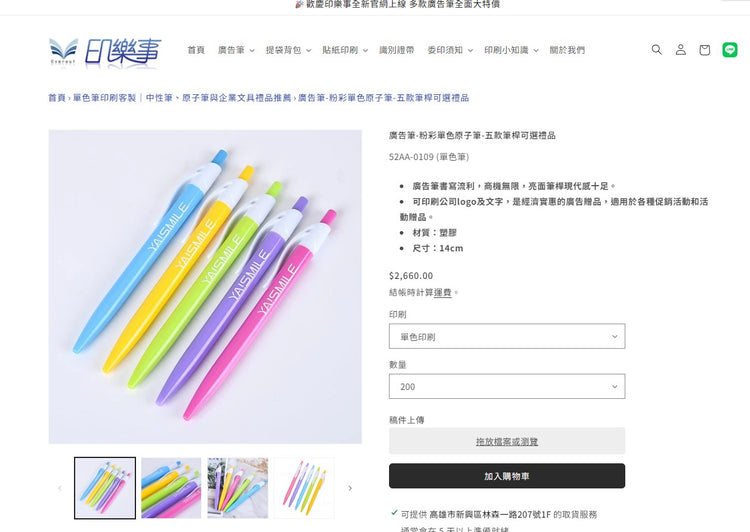Click the 印樂事 site logo
Viewport: 750px width, 532px height.
(x=105, y=51)
